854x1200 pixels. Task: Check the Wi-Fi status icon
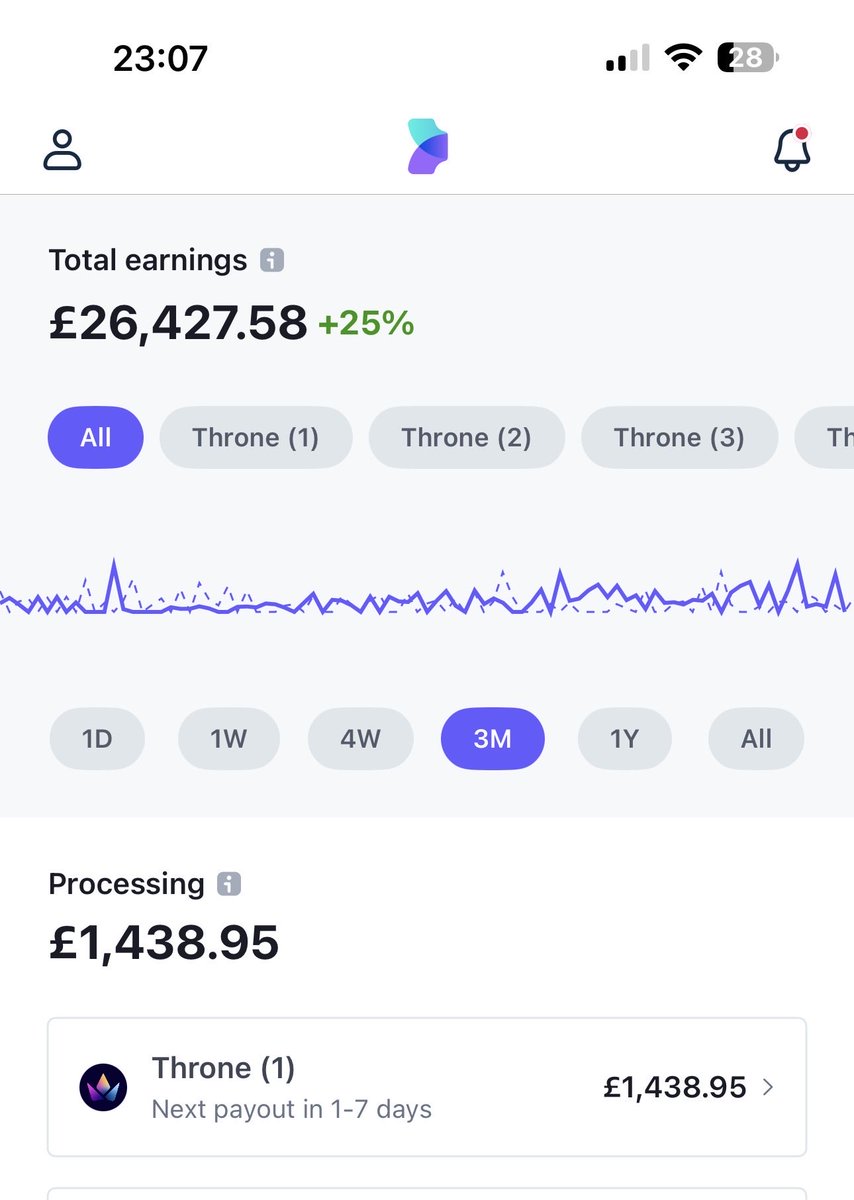684,59
